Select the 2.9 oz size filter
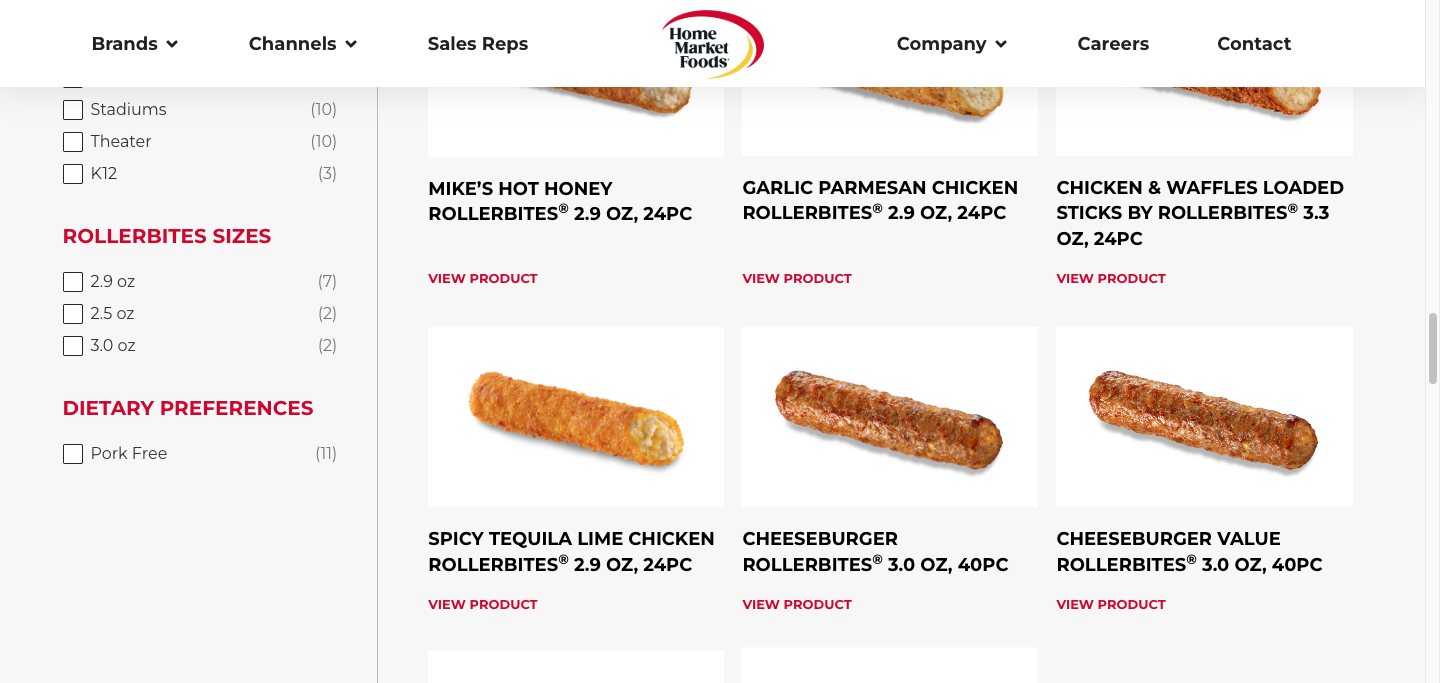This screenshot has width=1440, height=683. (x=73, y=282)
